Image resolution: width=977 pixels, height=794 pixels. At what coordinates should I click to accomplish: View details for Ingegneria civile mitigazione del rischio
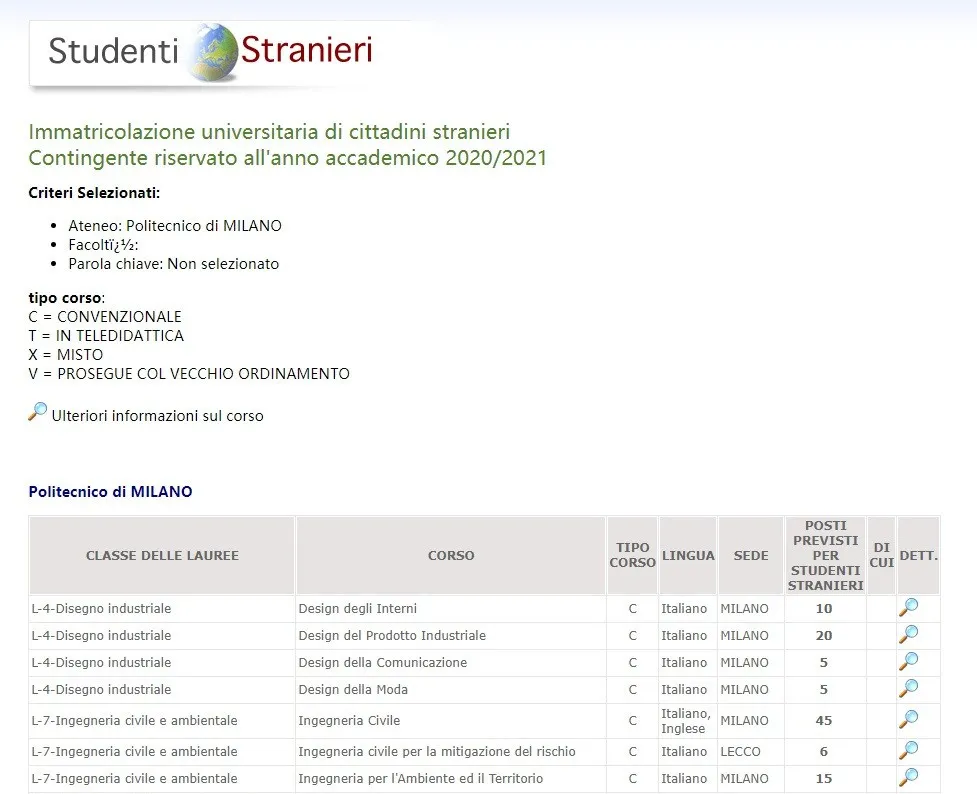coord(908,750)
